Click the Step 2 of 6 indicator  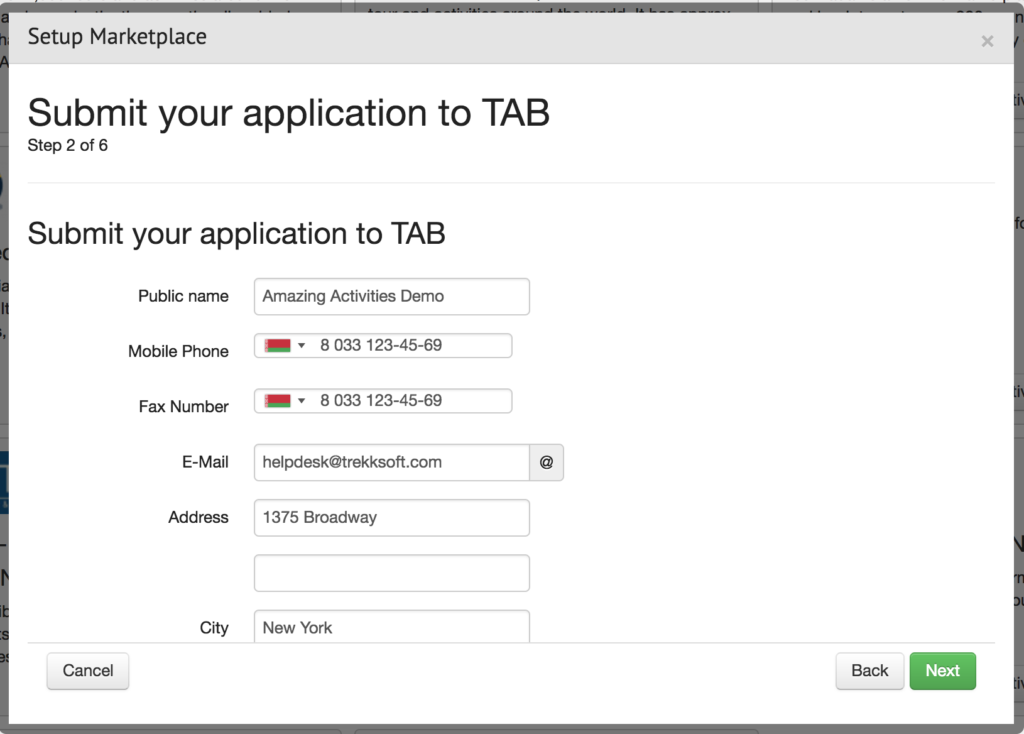click(x=68, y=146)
